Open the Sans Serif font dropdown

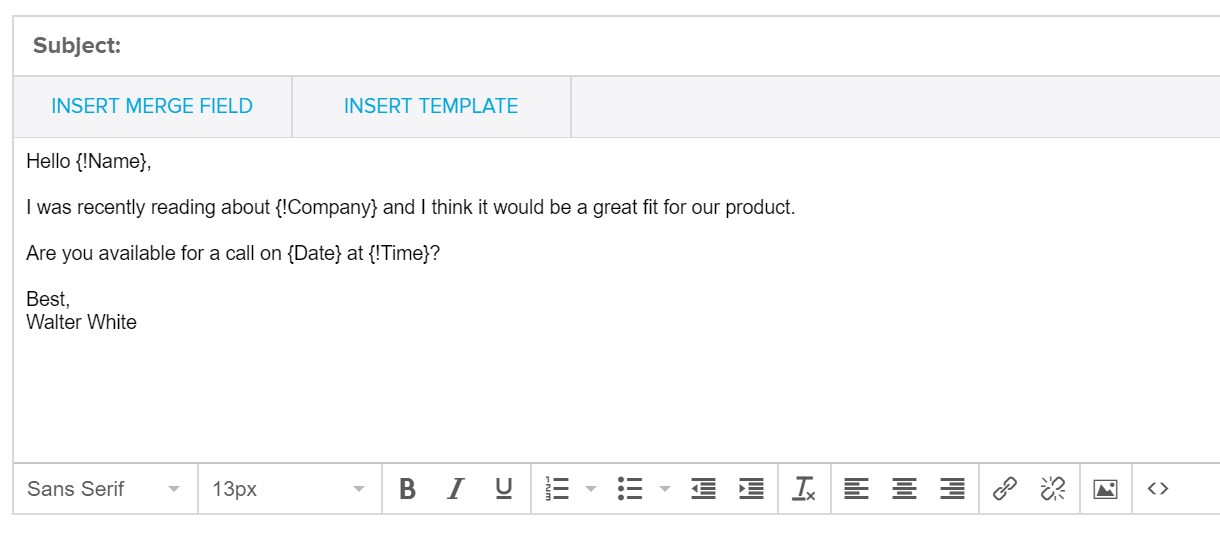click(x=105, y=489)
